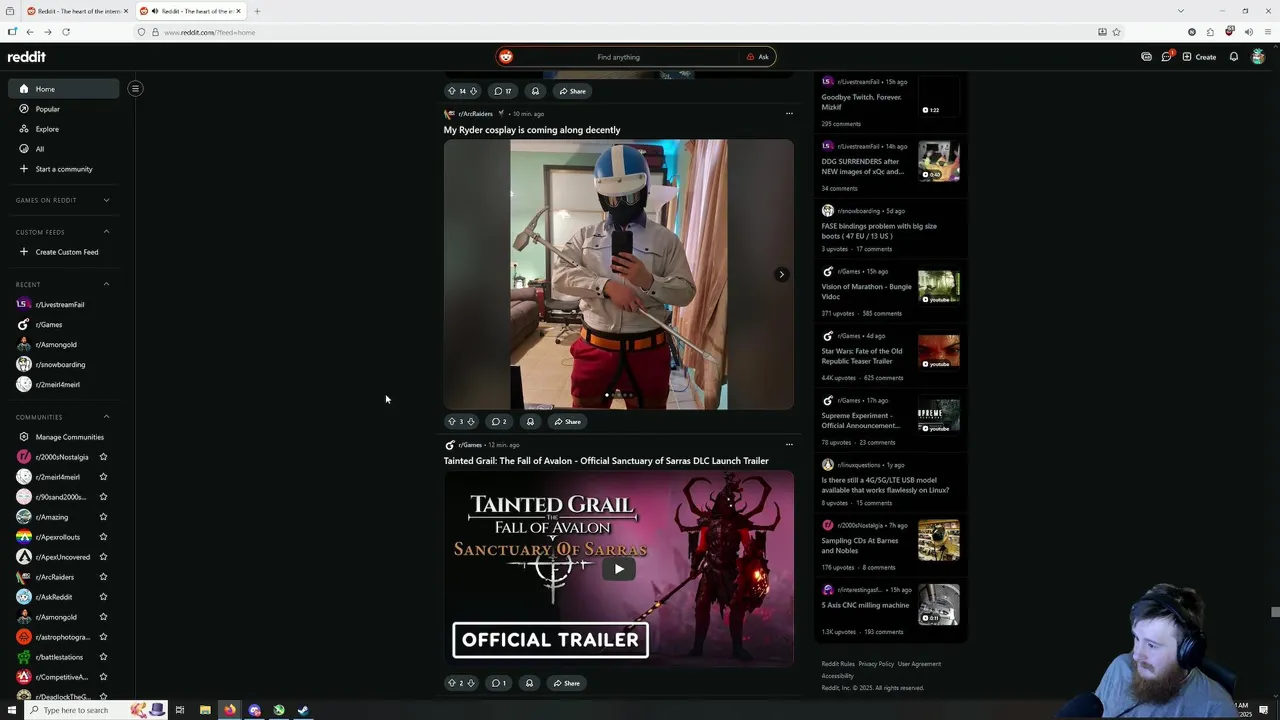1280x720 pixels.
Task: Open the Windows Start menu
Action: (12, 710)
